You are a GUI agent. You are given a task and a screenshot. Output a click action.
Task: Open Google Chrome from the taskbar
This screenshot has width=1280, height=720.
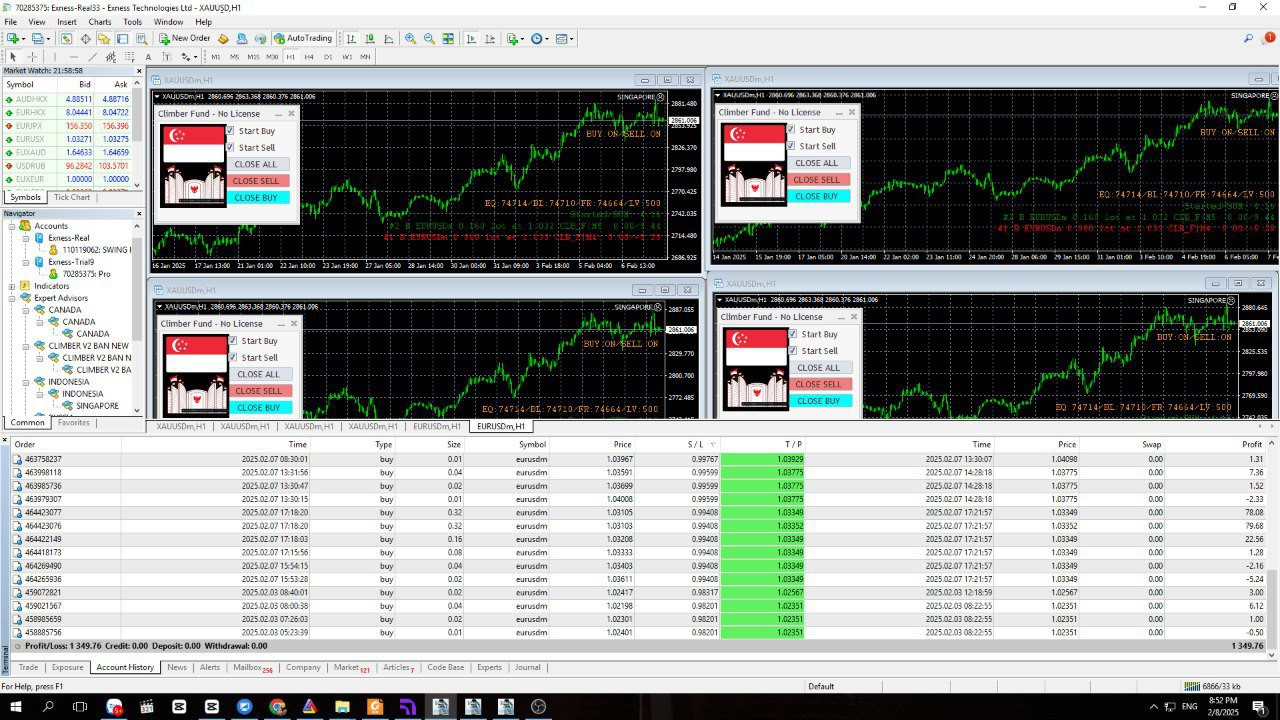click(x=277, y=707)
